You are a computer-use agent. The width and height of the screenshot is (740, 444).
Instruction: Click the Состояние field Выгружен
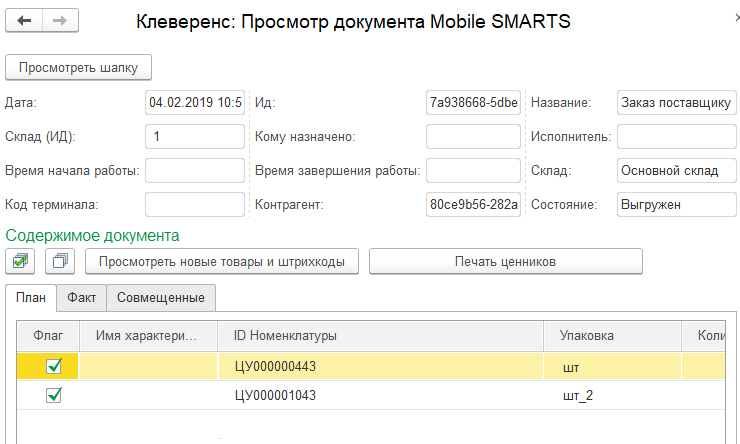(x=677, y=204)
